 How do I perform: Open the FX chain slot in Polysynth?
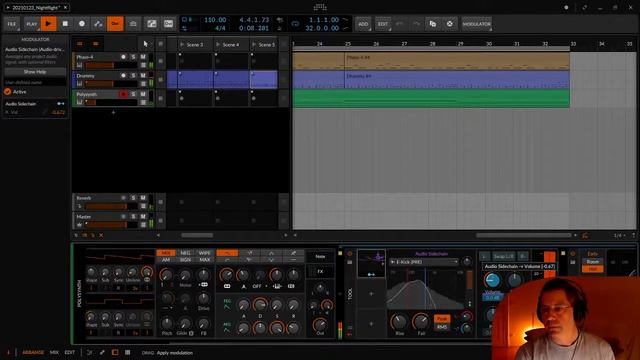pyautogui.click(x=320, y=271)
